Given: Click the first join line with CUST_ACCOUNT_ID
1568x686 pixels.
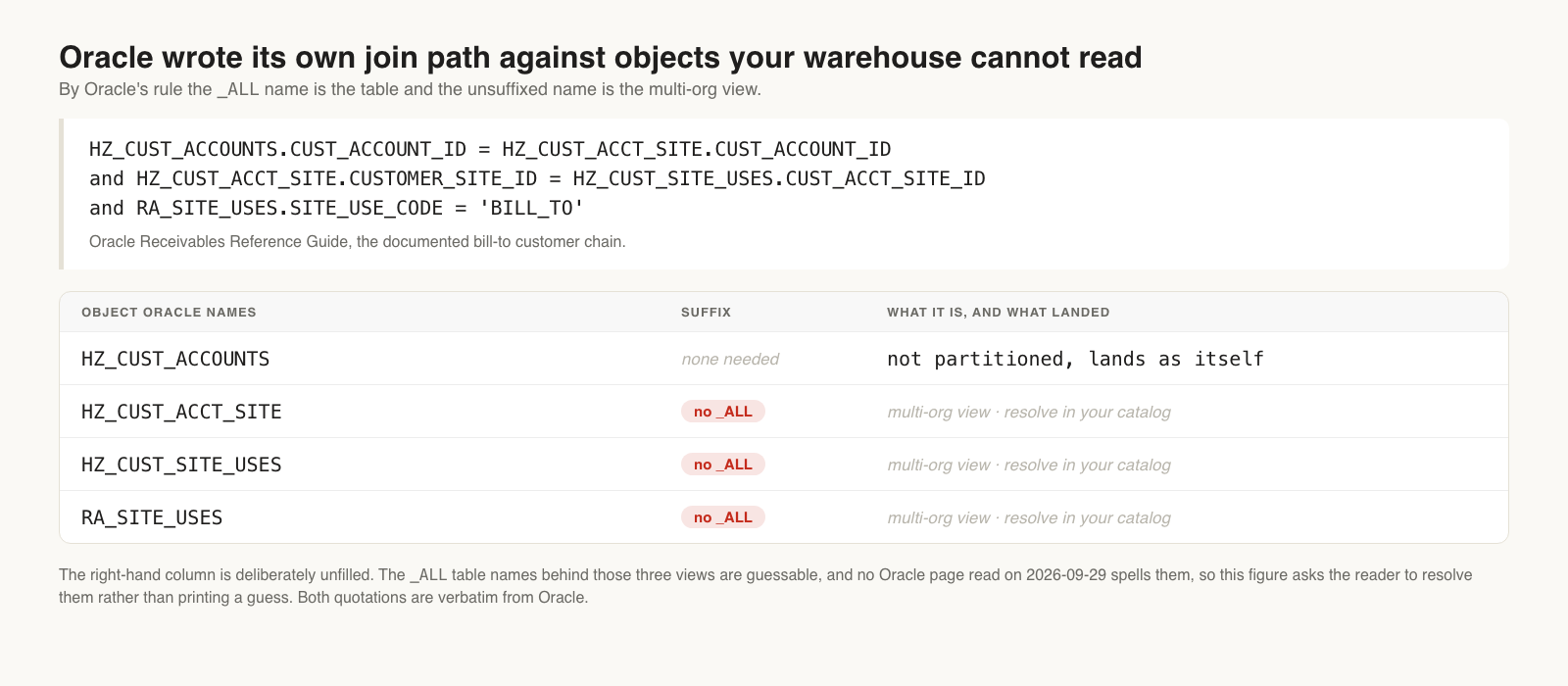Looking at the screenshot, I should click(490, 149).
